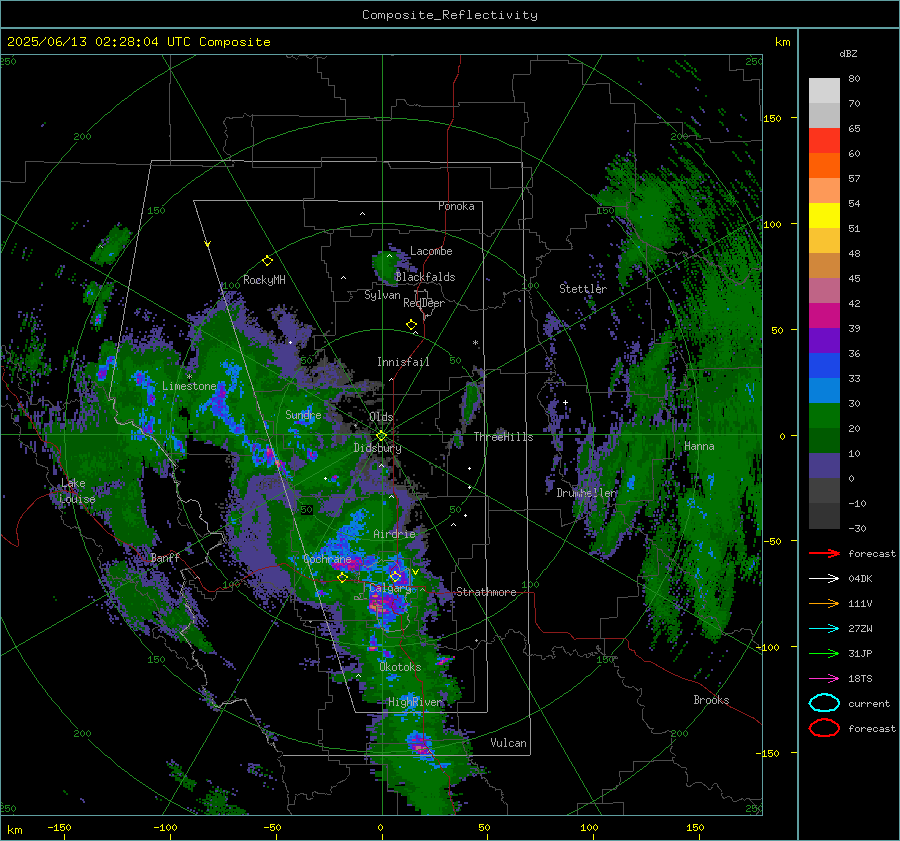
Task: Click the Brooks city label
Action: coord(711,700)
